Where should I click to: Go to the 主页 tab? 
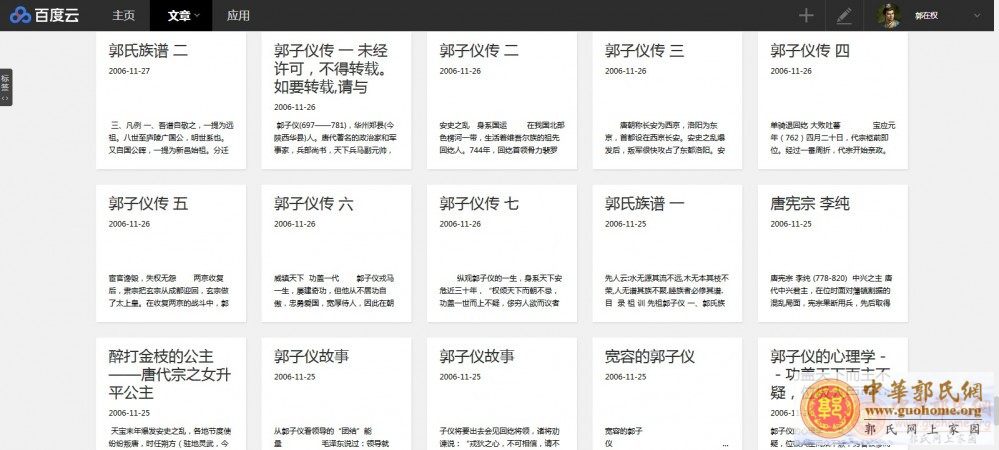(x=124, y=15)
